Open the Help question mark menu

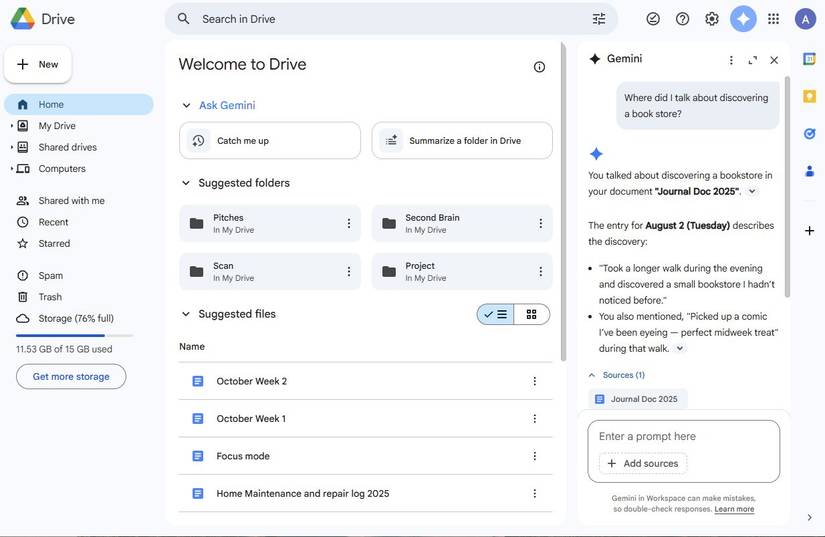(x=682, y=19)
